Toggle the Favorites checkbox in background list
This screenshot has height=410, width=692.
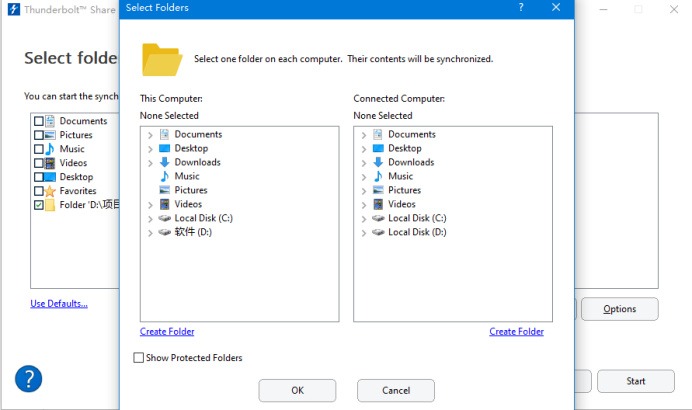pos(39,191)
